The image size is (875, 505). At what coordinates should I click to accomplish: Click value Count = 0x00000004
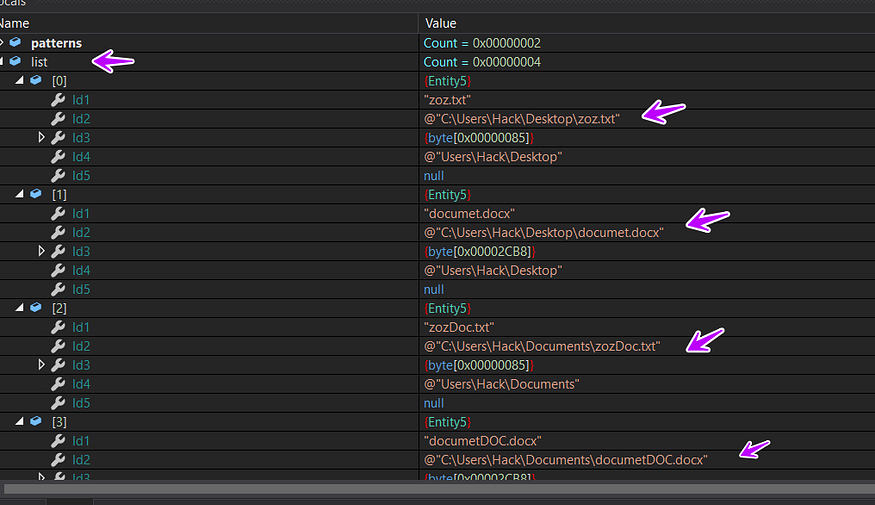point(482,62)
